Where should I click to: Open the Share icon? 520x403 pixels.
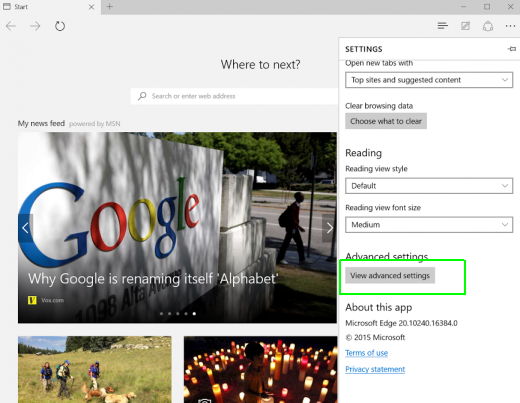488,26
